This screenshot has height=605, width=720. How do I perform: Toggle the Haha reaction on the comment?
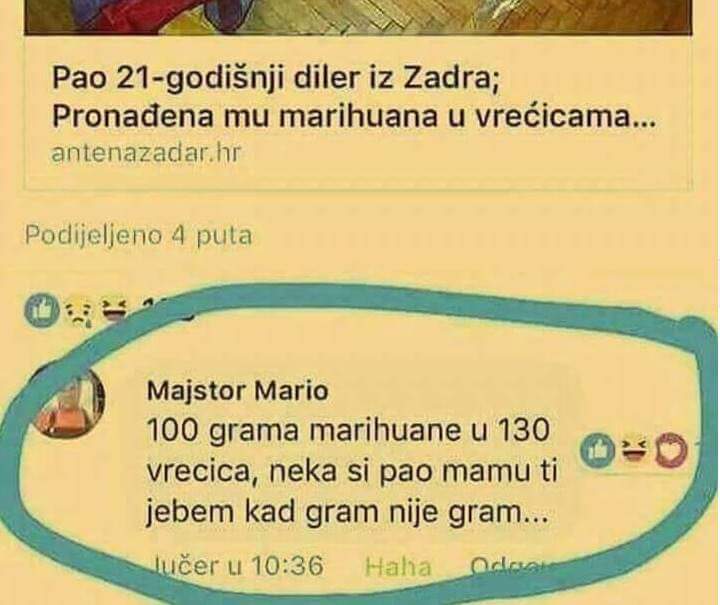pos(398,566)
